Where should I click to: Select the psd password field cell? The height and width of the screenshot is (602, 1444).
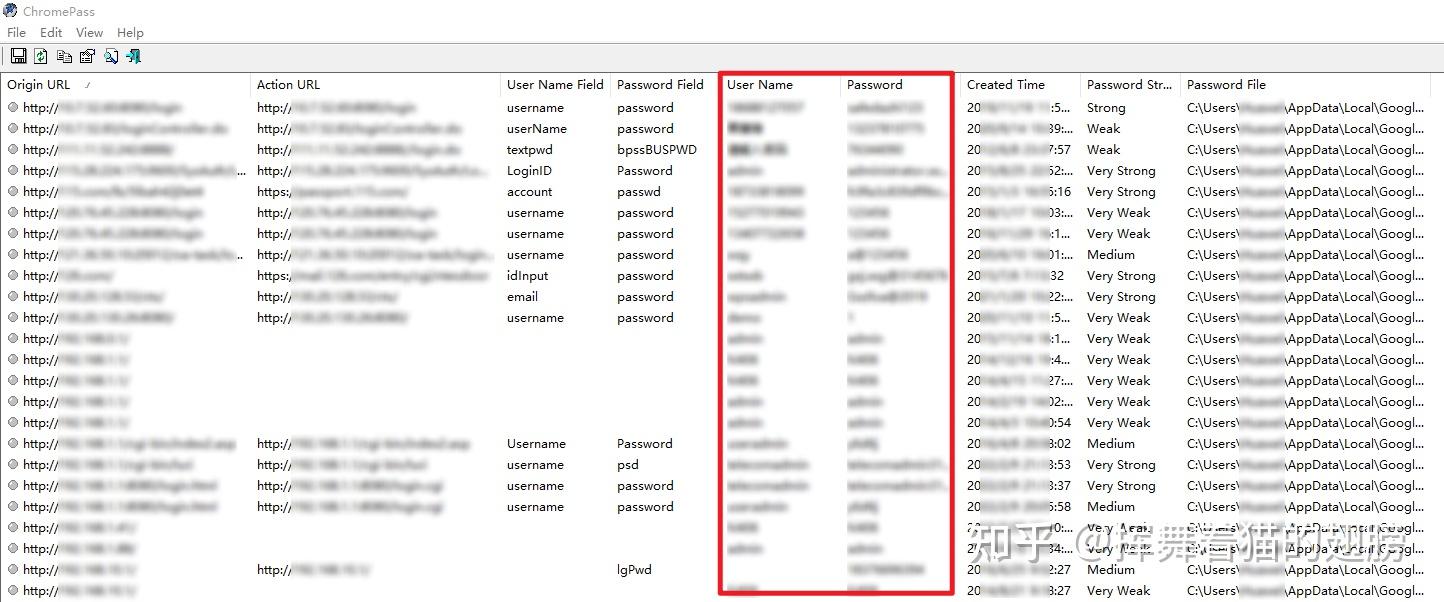point(628,465)
